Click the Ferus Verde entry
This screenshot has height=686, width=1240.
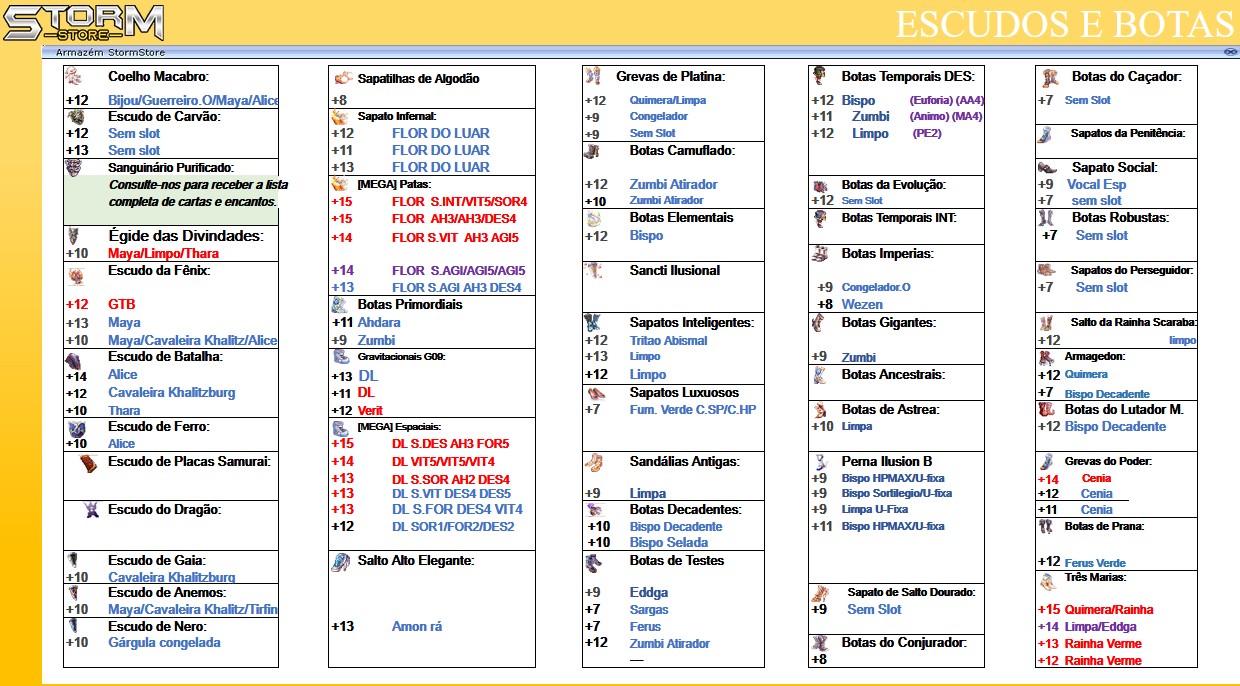(1095, 563)
